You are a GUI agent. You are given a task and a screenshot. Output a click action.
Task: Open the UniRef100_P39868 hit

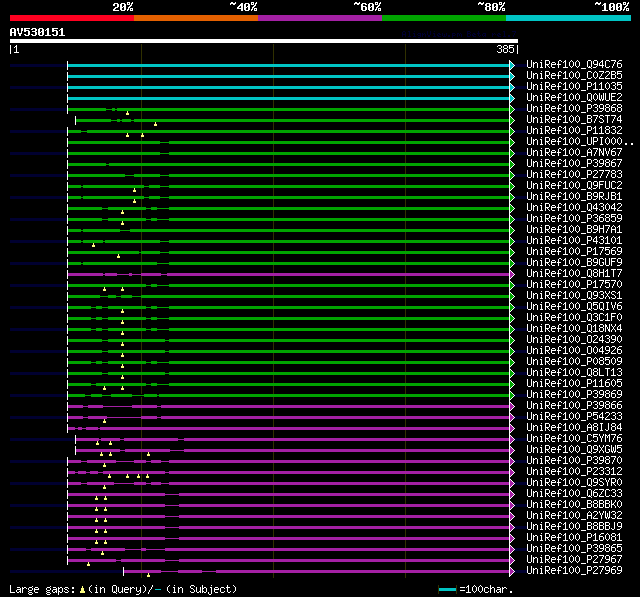click(x=573, y=109)
